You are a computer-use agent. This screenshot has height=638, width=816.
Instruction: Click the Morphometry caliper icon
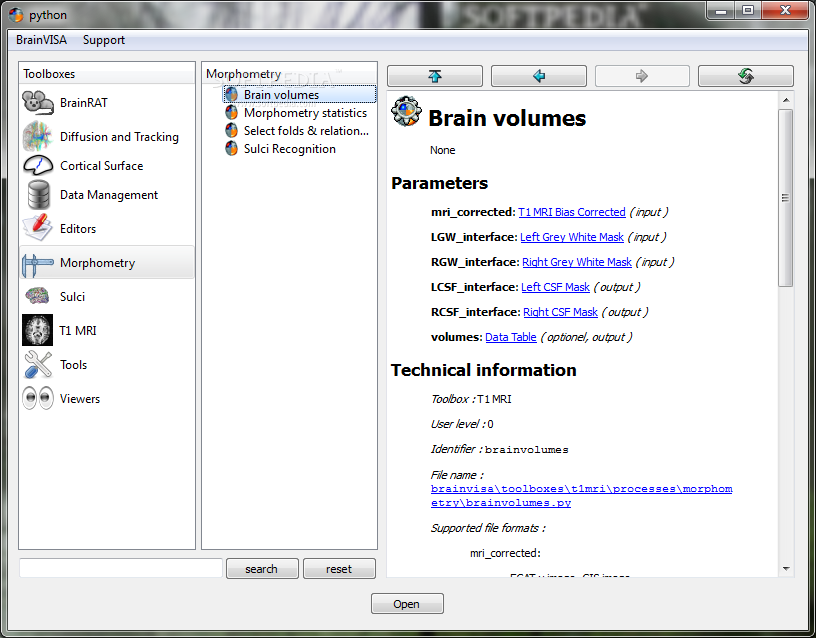point(37,263)
